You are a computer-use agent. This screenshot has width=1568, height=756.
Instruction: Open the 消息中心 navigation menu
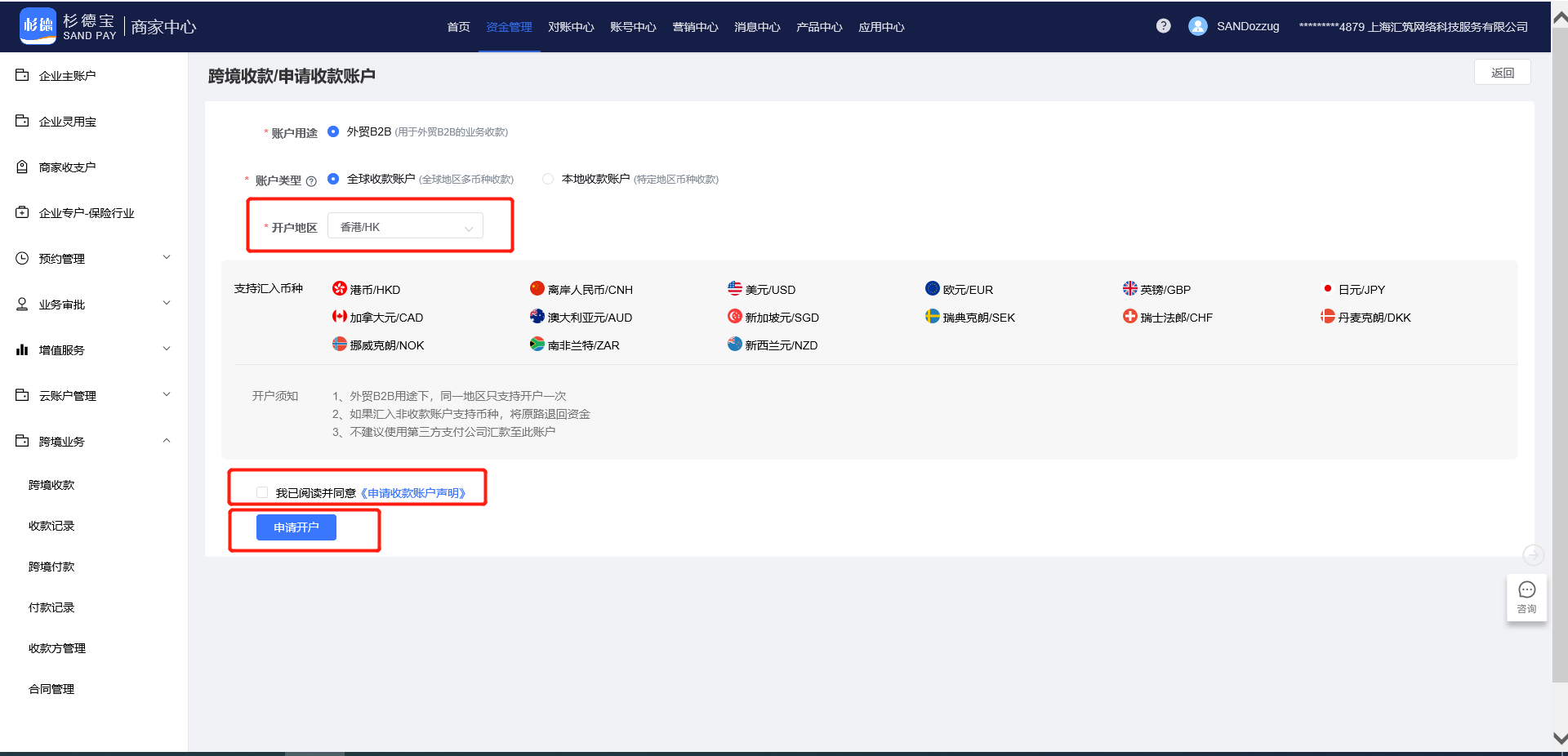tap(755, 26)
